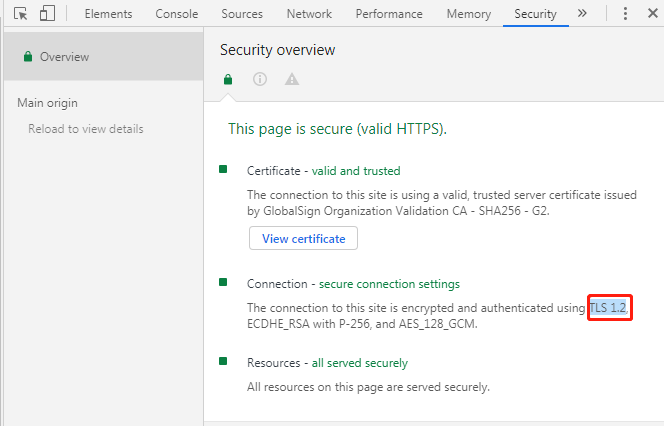
Task: Switch to the Elements tab
Action: coord(108,14)
